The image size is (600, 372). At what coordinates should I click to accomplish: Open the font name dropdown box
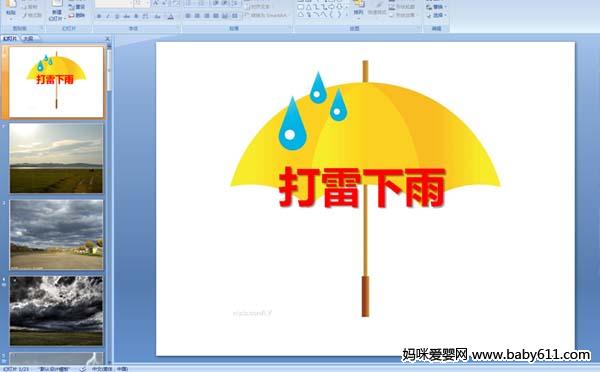[113, 4]
